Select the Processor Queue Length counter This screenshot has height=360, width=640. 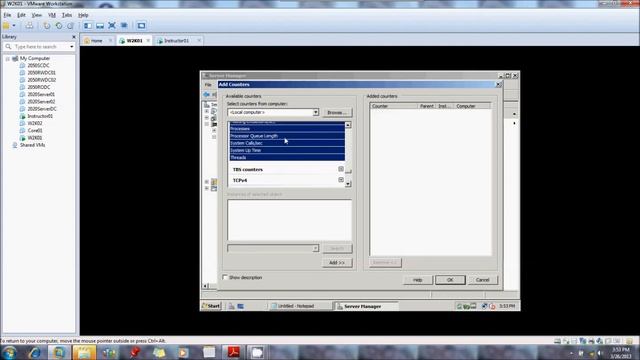click(287, 136)
